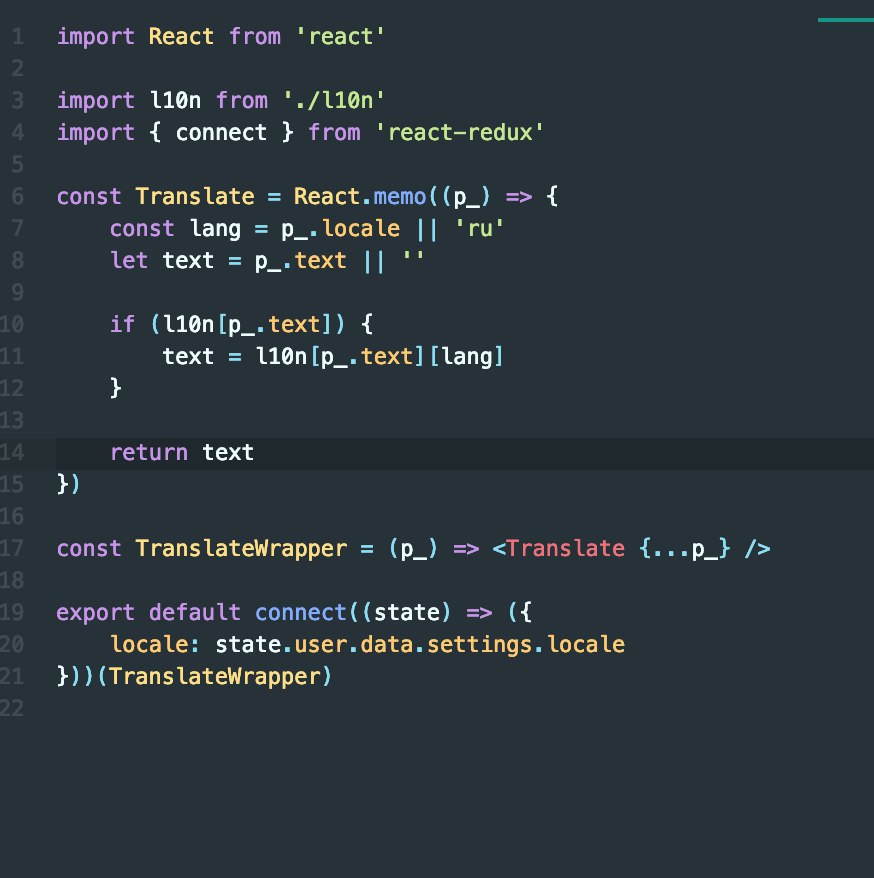The width and height of the screenshot is (874, 878).
Task: Click l10n identifier in line 3 import
Action: pyautogui.click(x=175, y=101)
